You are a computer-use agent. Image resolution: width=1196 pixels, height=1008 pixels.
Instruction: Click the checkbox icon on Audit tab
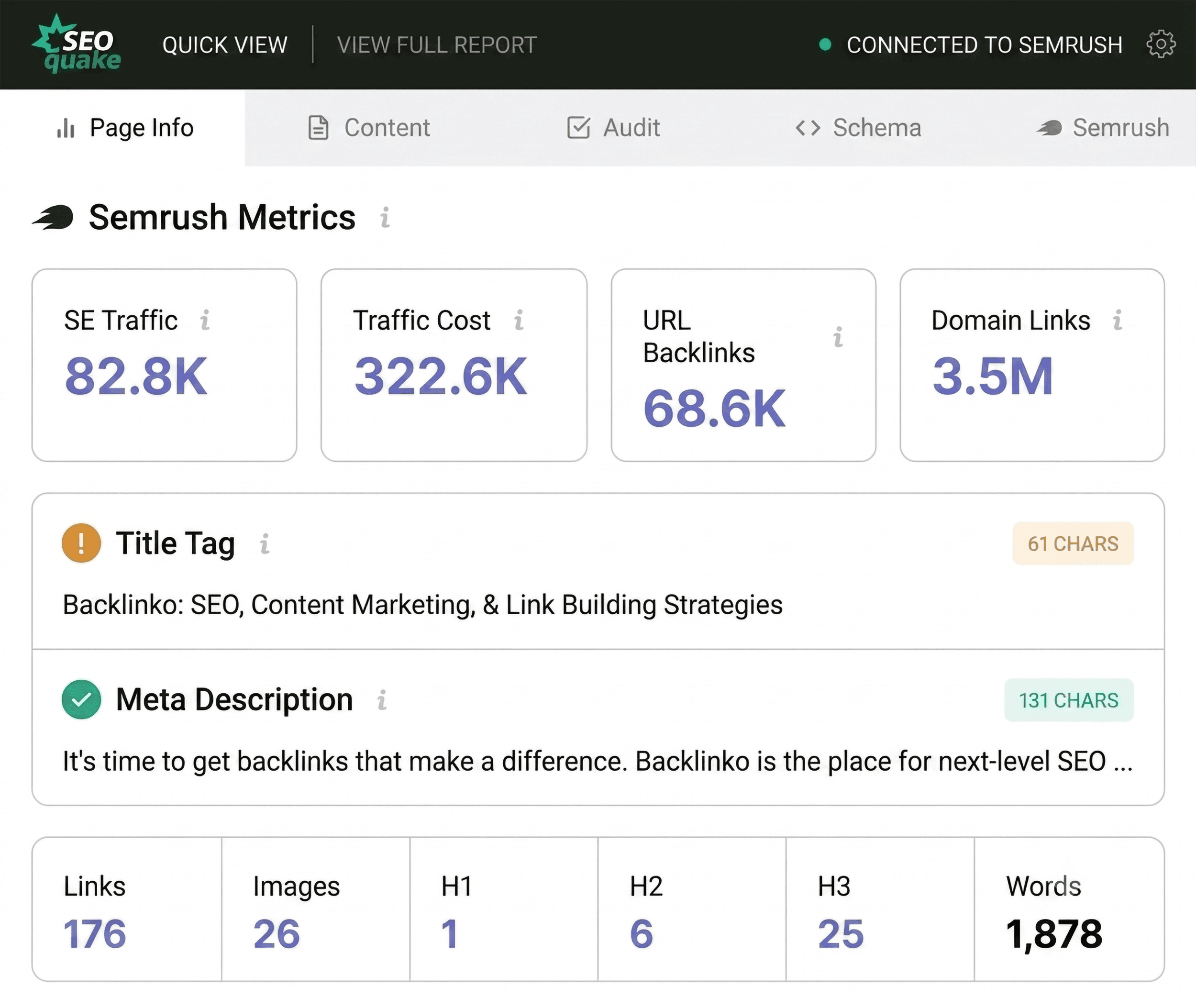pyautogui.click(x=578, y=127)
